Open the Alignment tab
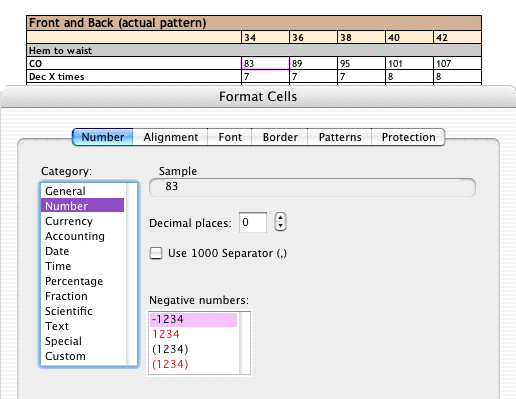516x399 pixels. [170, 137]
